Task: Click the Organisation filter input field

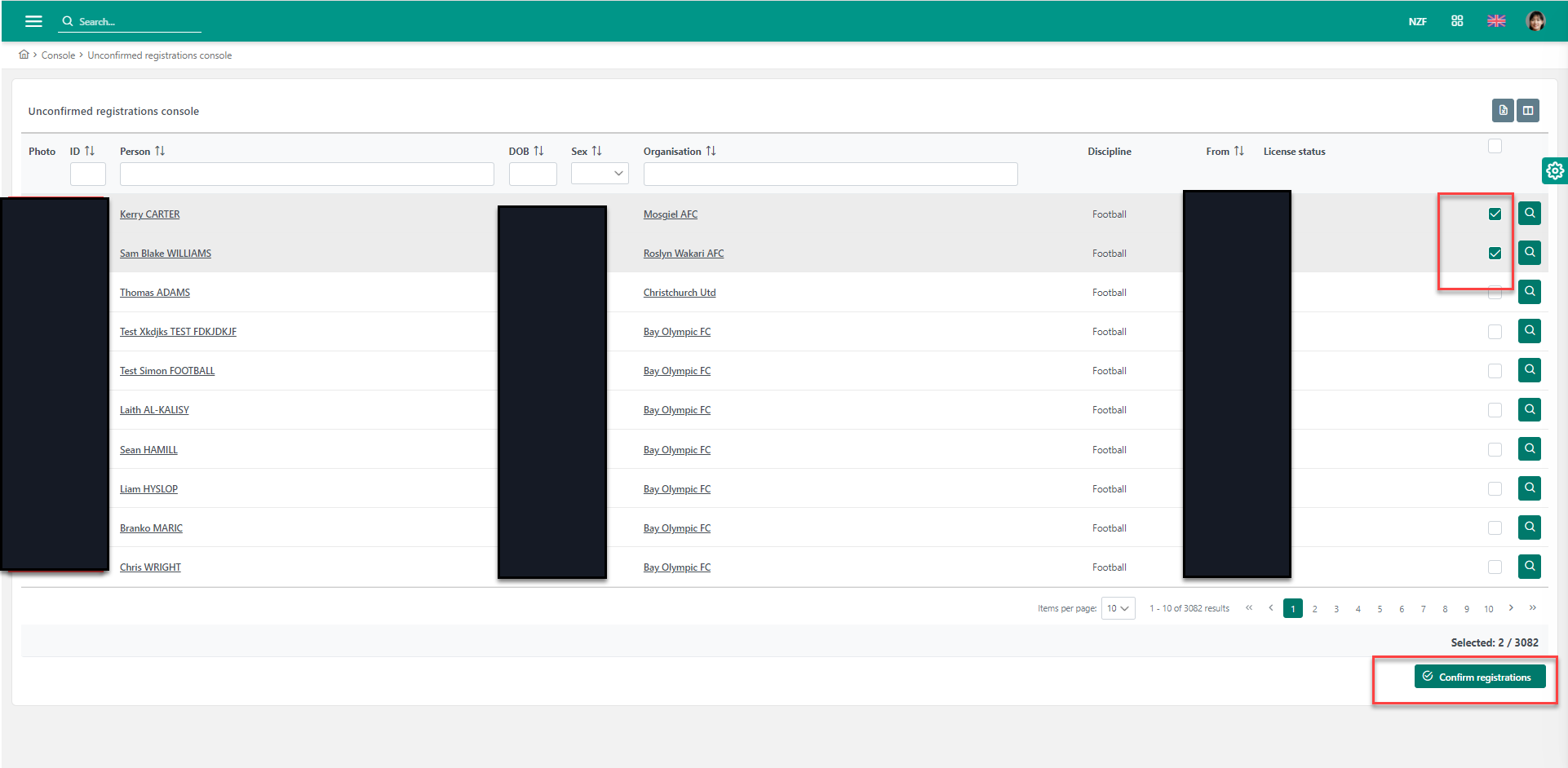Action: pos(830,174)
